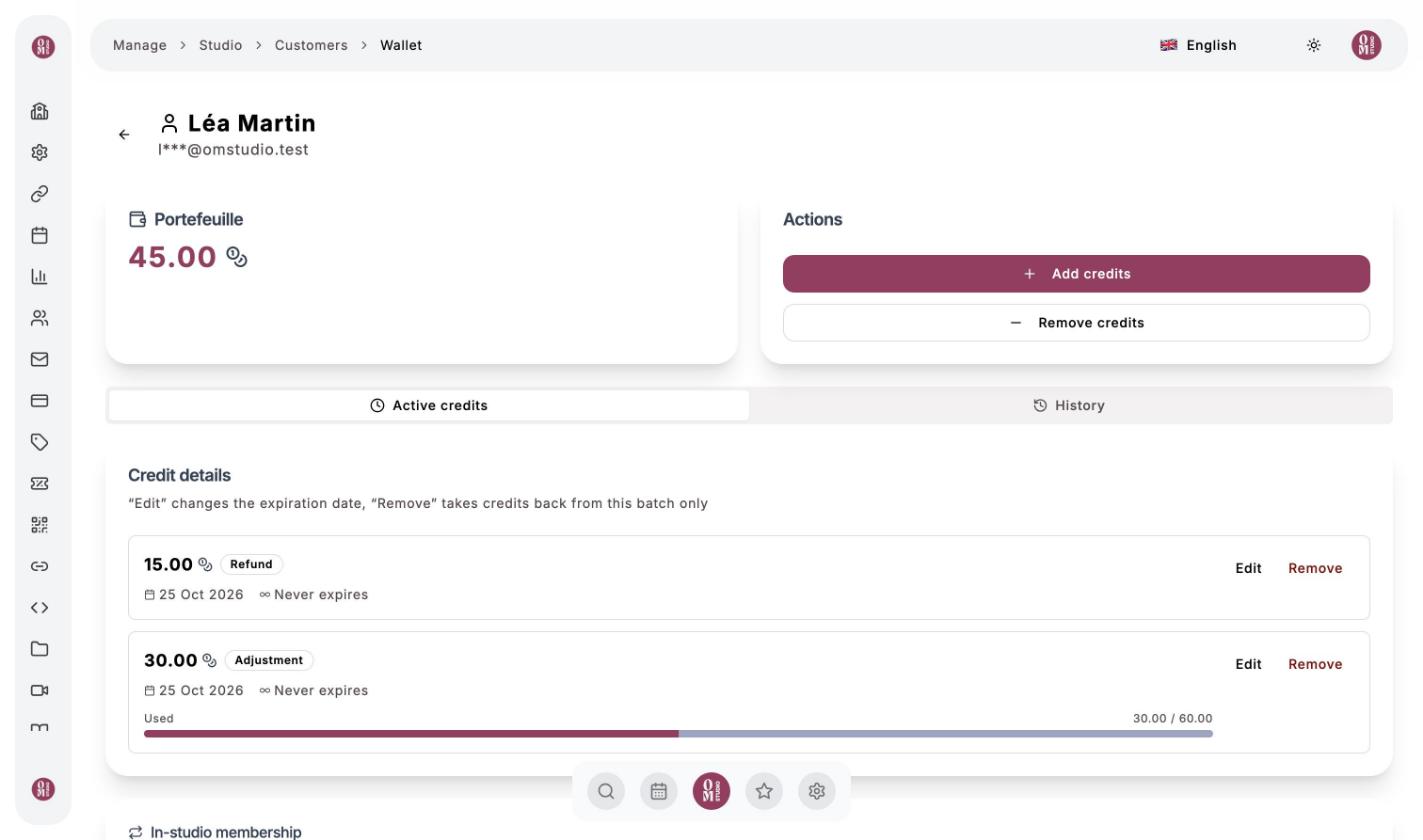
Task: Click the OM logo atop the sidebar
Action: tap(43, 46)
